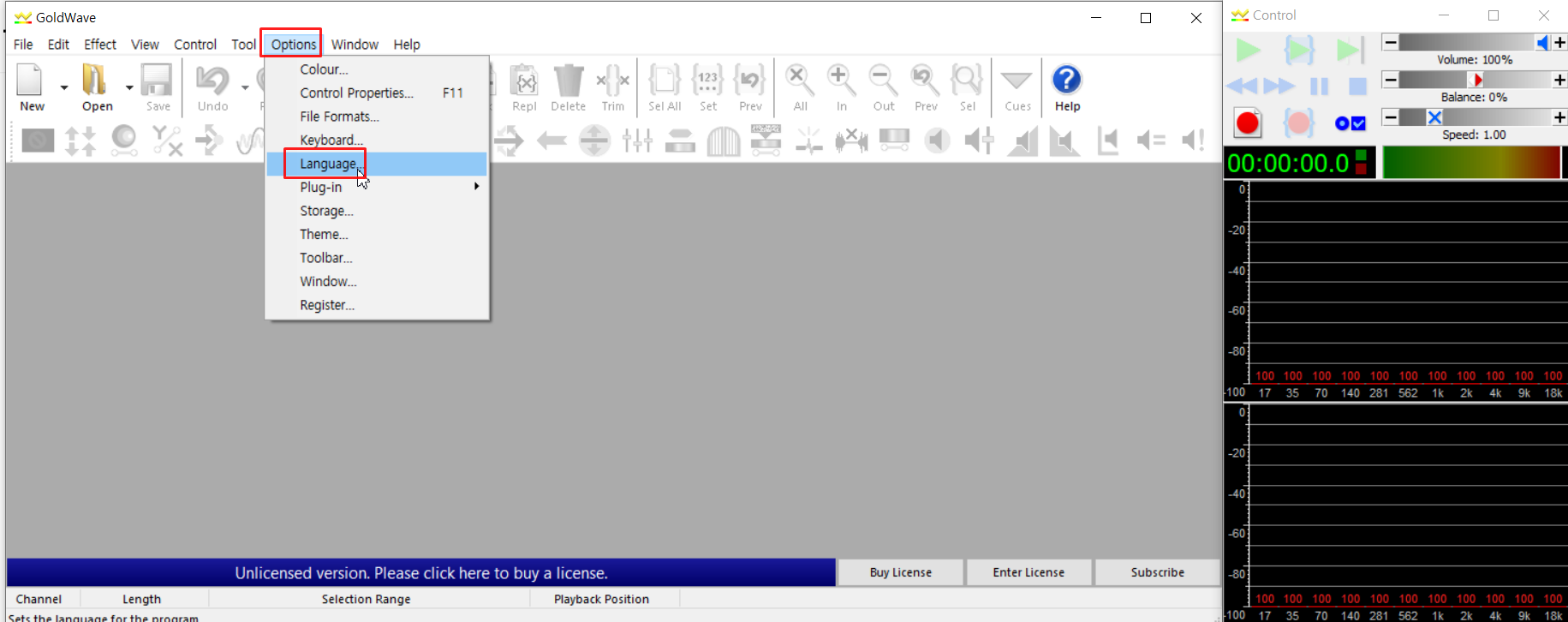Click Record selection button with braces

point(1298,123)
